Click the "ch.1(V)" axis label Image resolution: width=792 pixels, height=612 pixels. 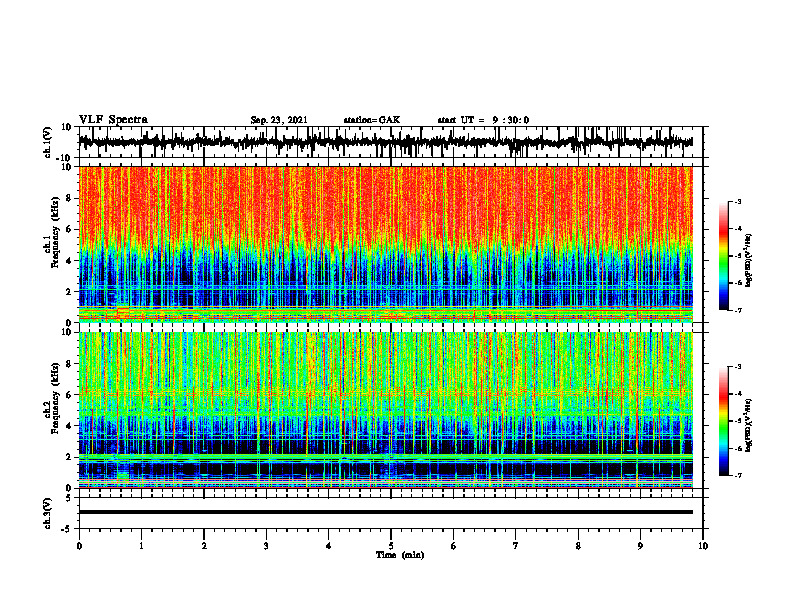tap(48, 142)
